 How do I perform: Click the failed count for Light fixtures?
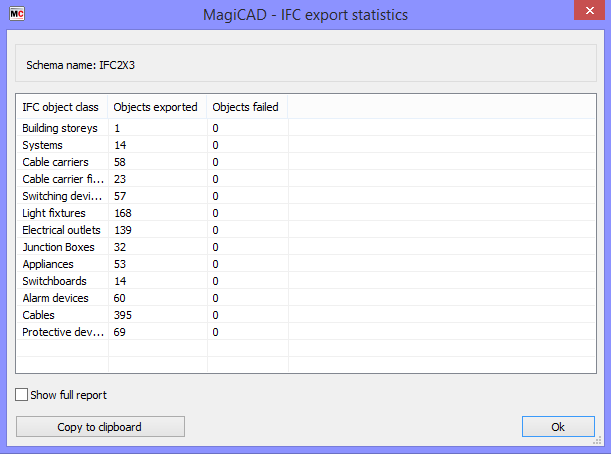click(x=215, y=213)
